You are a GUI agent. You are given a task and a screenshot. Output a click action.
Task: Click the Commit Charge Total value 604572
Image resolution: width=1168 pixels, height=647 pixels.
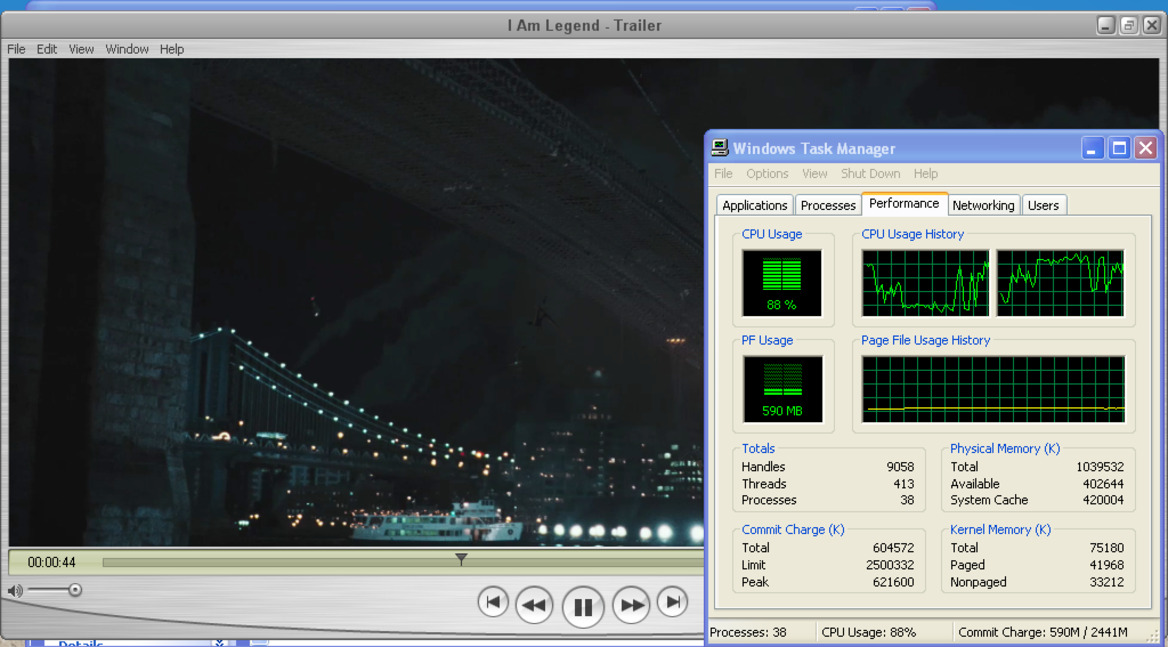(x=893, y=548)
